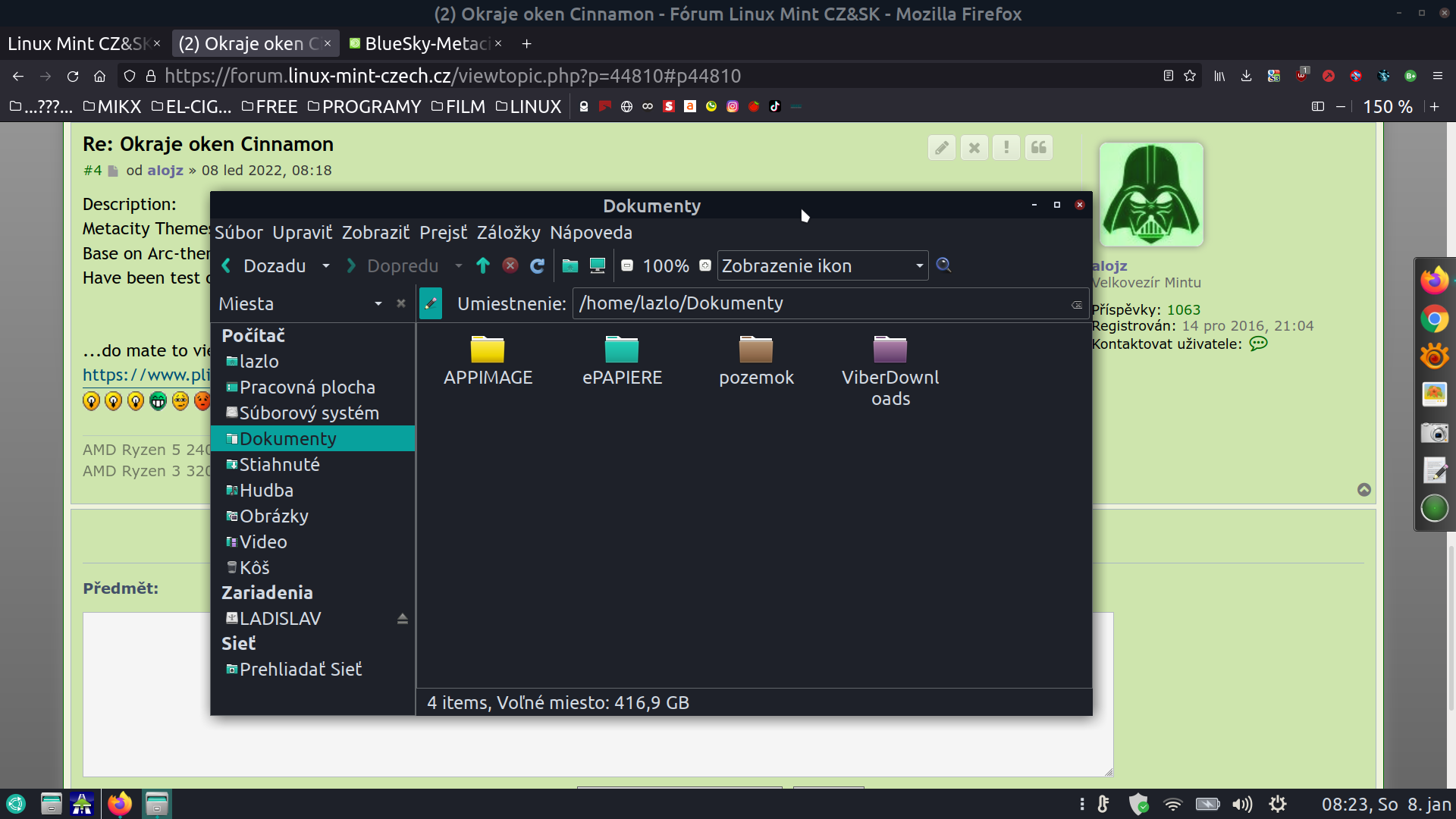Open the PROGRAMY bookmarks folder
Image resolution: width=1456 pixels, height=819 pixels.
coord(365,107)
